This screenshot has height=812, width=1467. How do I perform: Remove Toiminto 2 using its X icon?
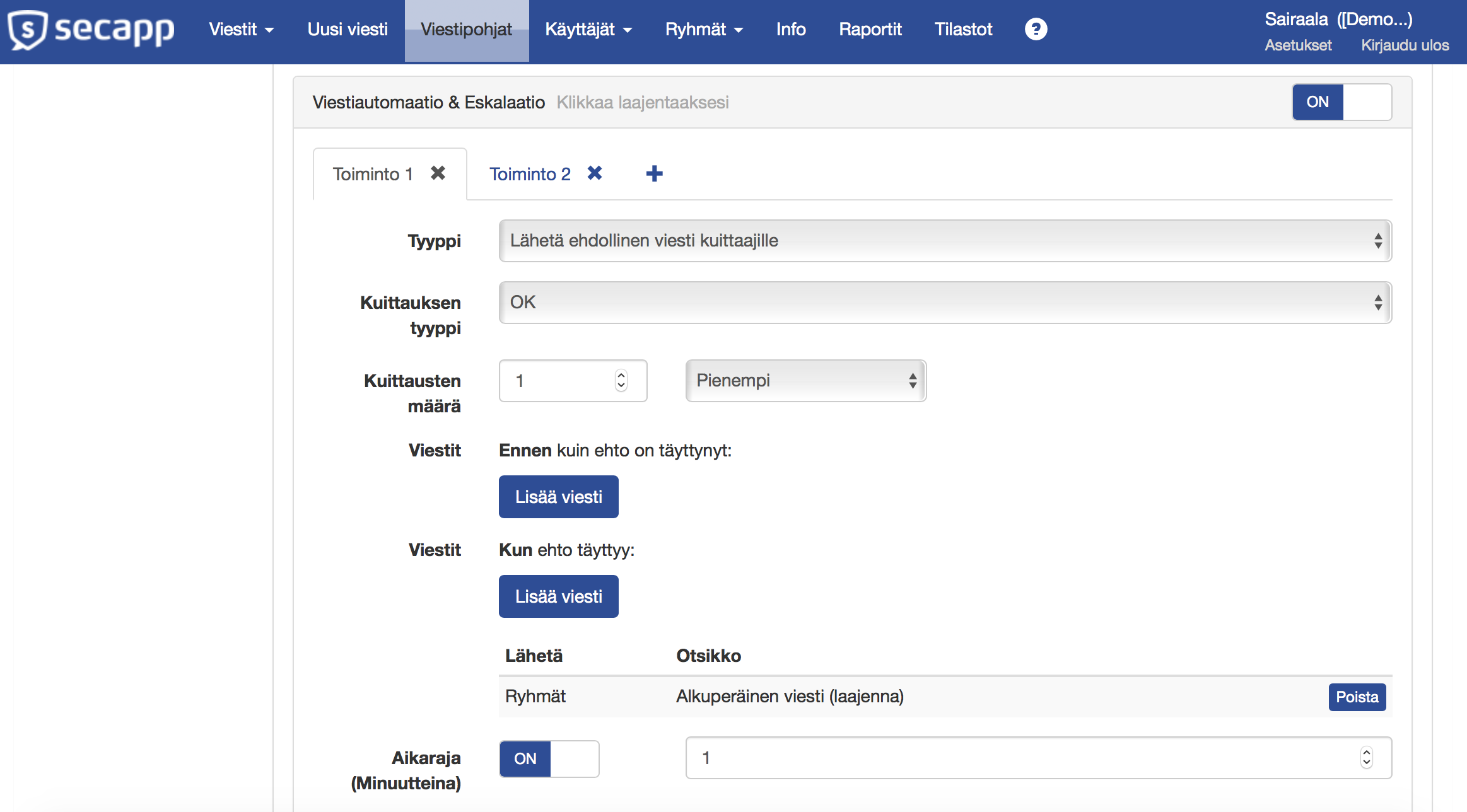594,173
